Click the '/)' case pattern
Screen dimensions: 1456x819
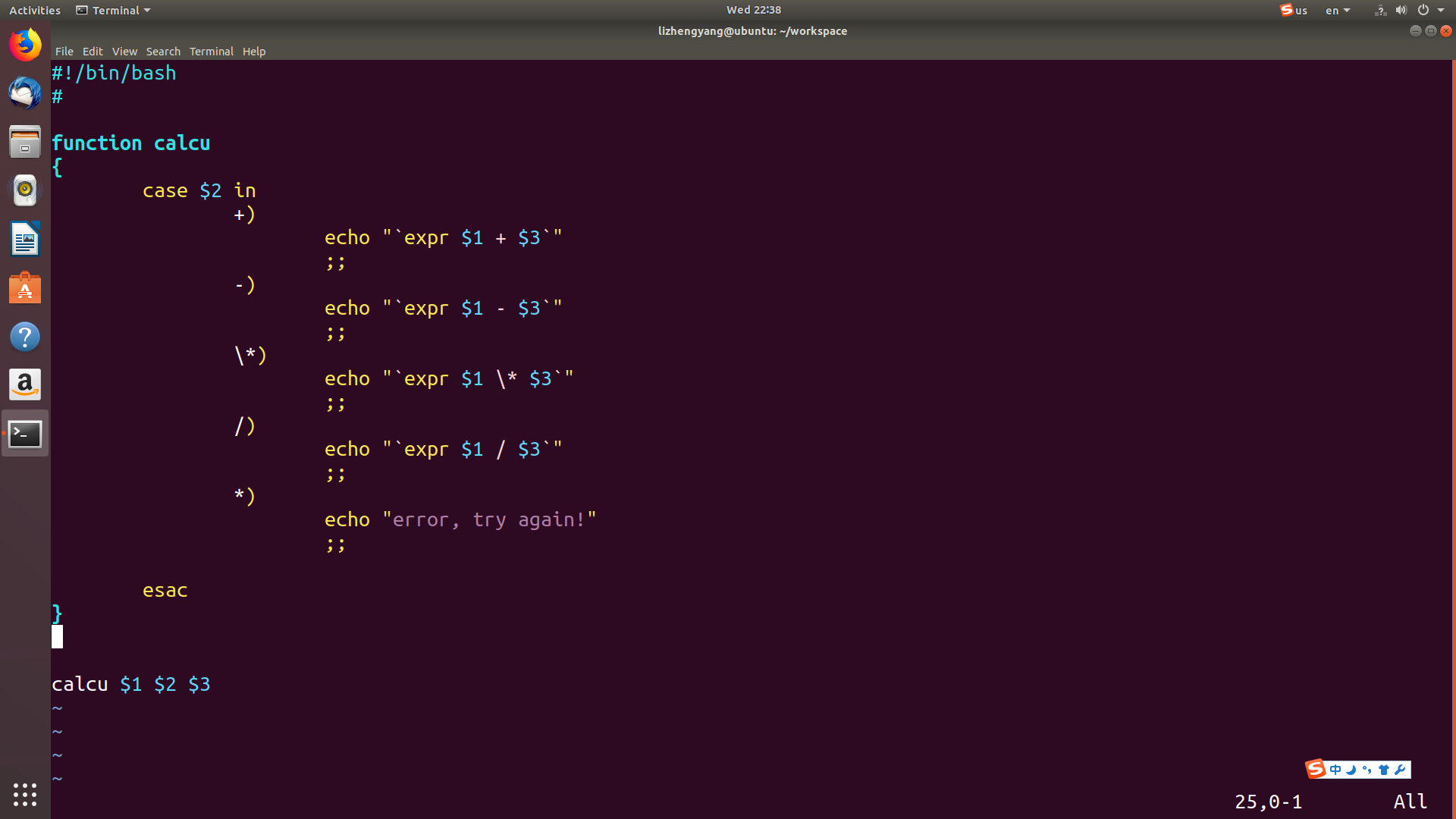pyautogui.click(x=245, y=426)
